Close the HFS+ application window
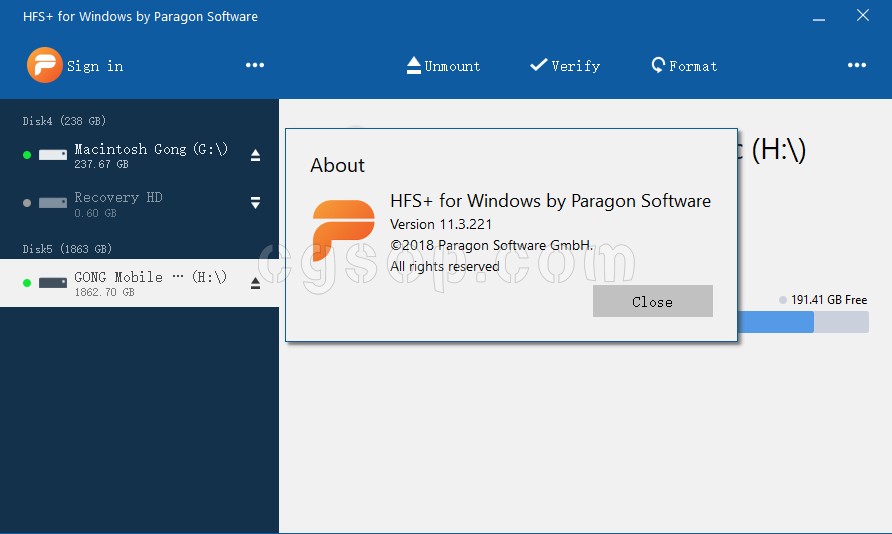The height and width of the screenshot is (534, 892). tap(863, 15)
